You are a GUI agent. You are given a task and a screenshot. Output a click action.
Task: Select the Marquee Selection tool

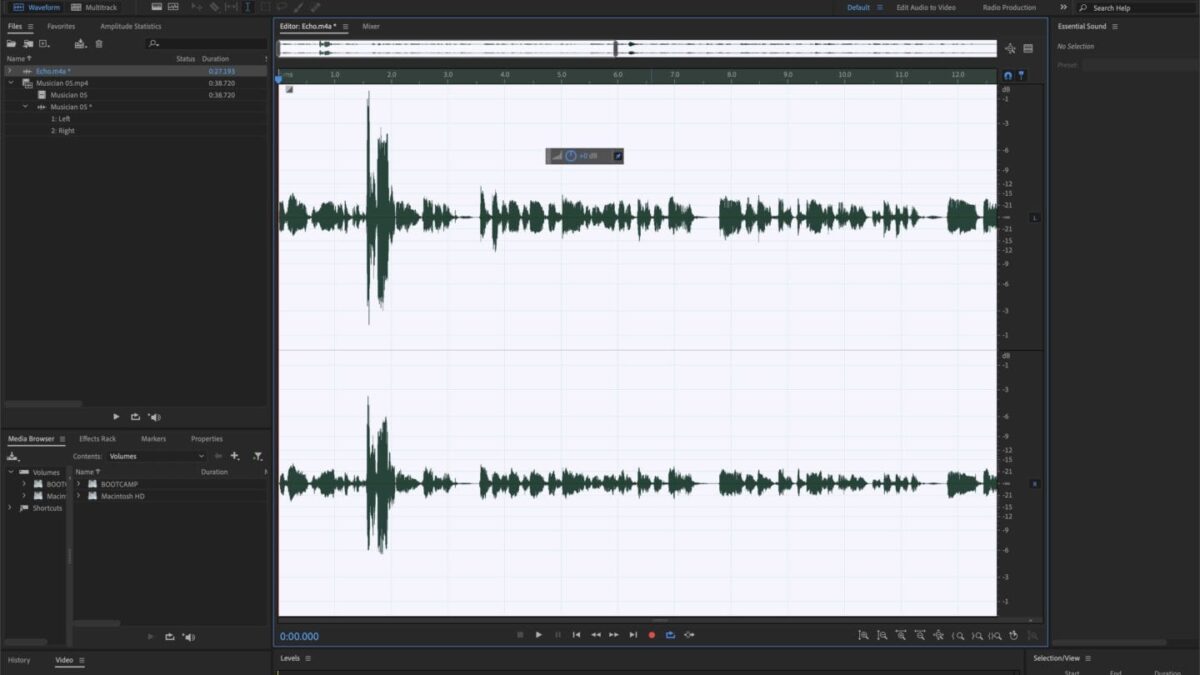(x=265, y=7)
